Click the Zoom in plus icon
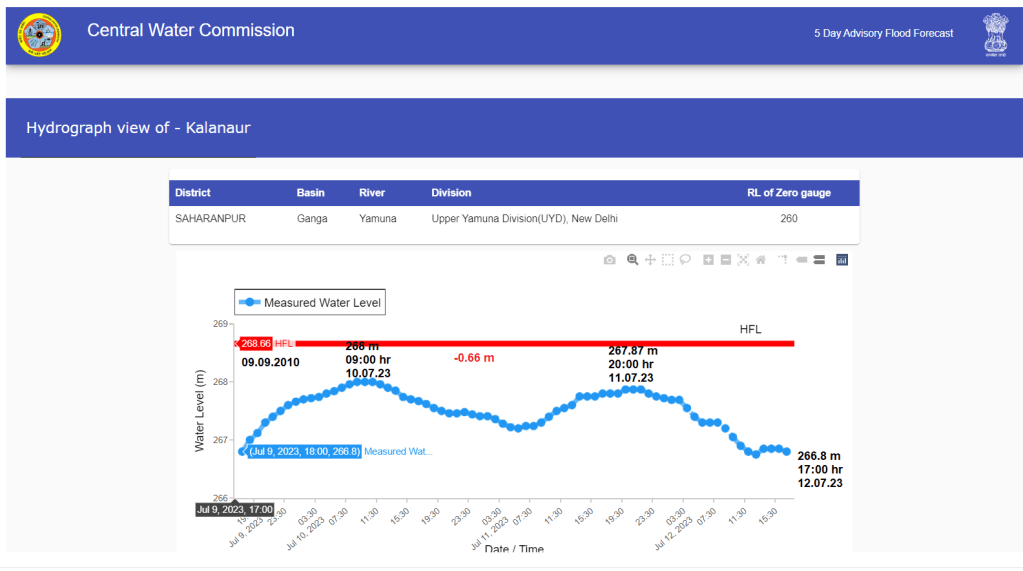1023x571 pixels. 708,260
